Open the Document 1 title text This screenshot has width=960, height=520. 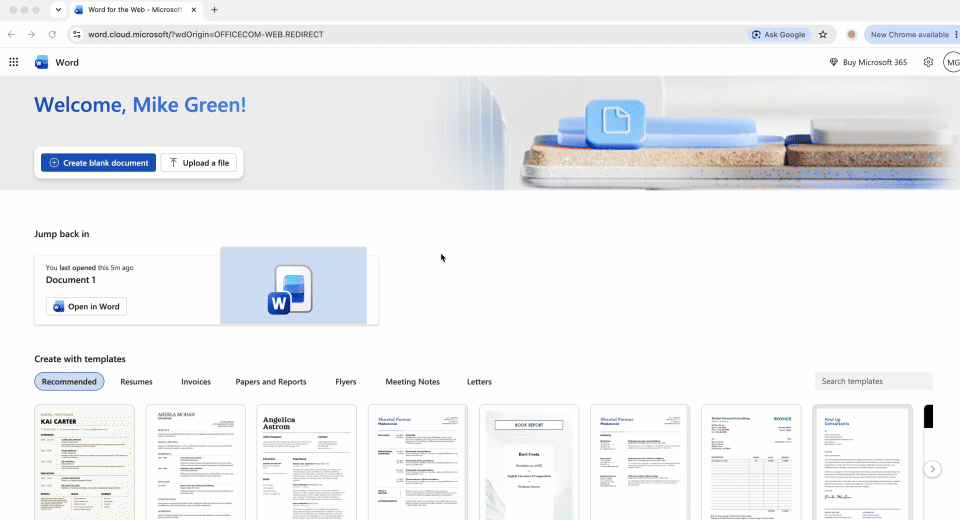click(70, 280)
